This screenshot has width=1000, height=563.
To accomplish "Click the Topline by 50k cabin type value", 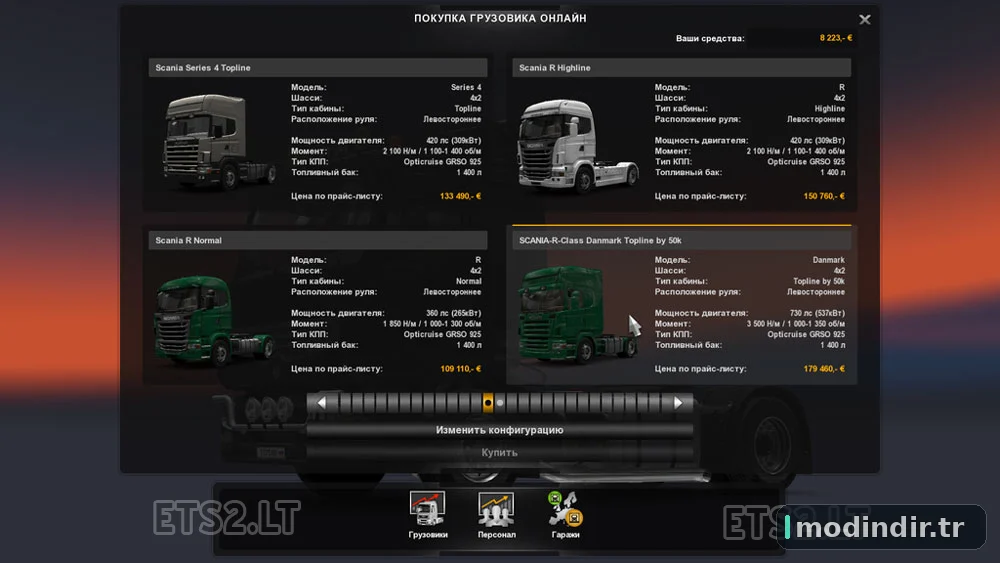I will (819, 281).
